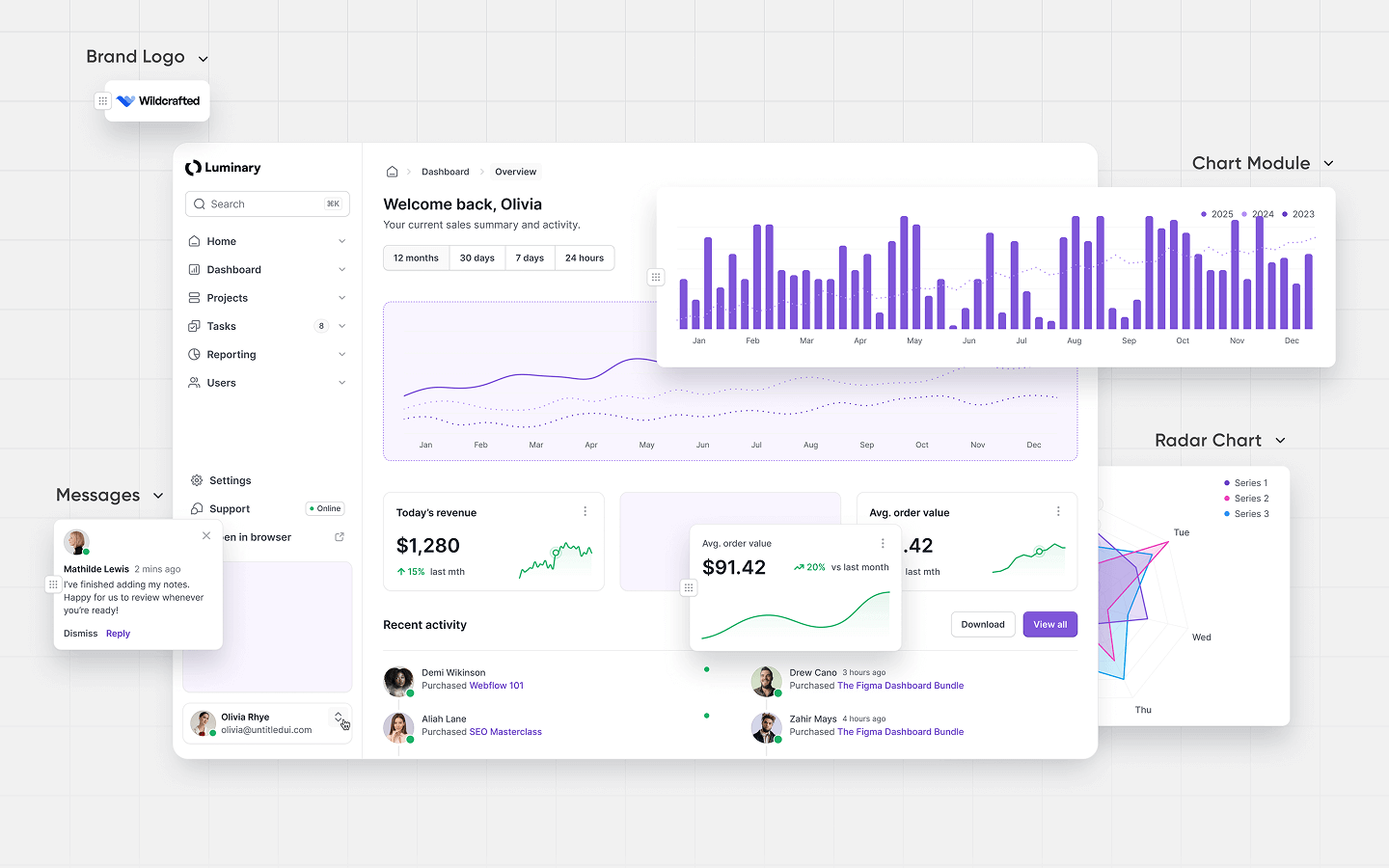Open the Projects sidebar menu item
This screenshot has width=1389, height=868.
228,298
